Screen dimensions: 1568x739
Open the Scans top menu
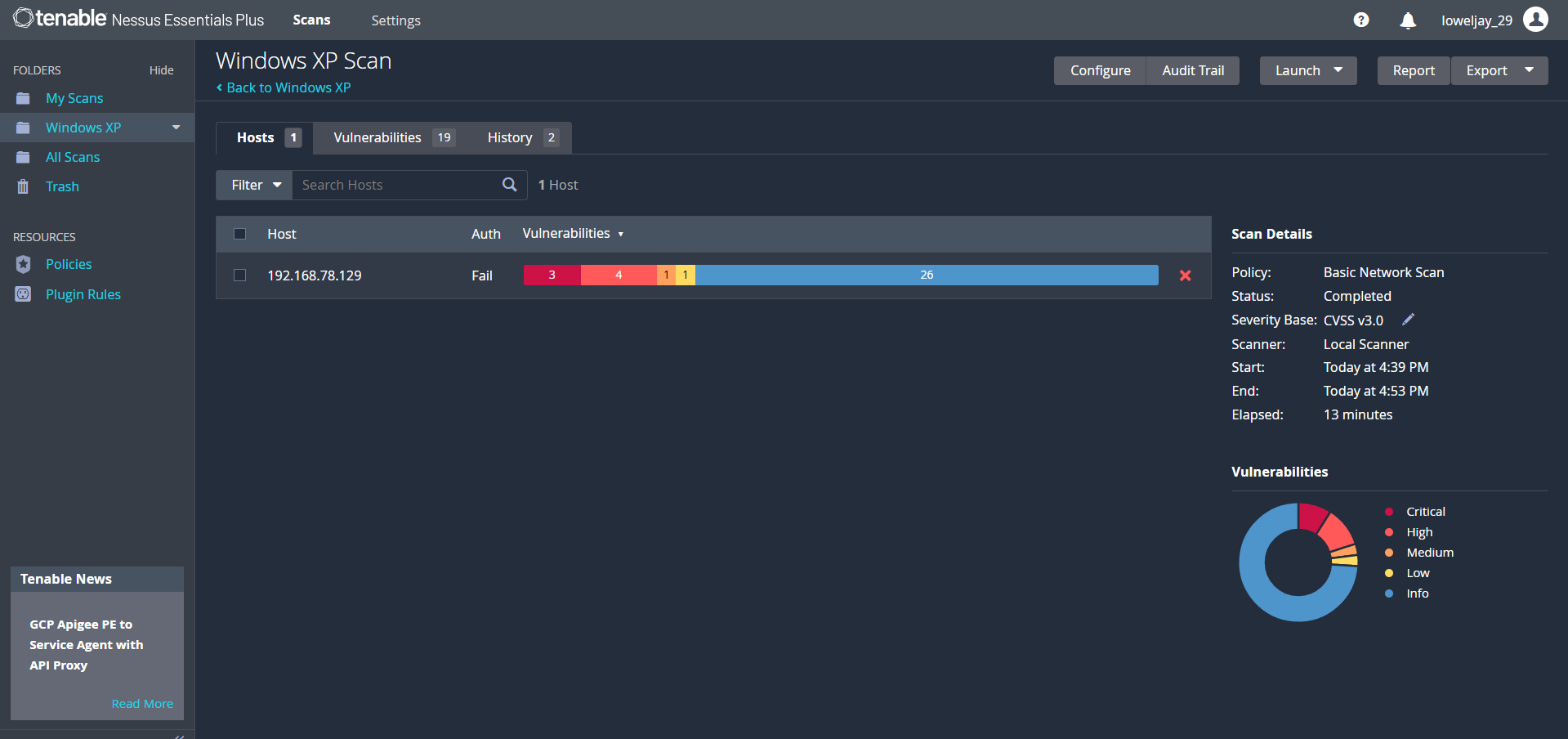pyautogui.click(x=311, y=20)
